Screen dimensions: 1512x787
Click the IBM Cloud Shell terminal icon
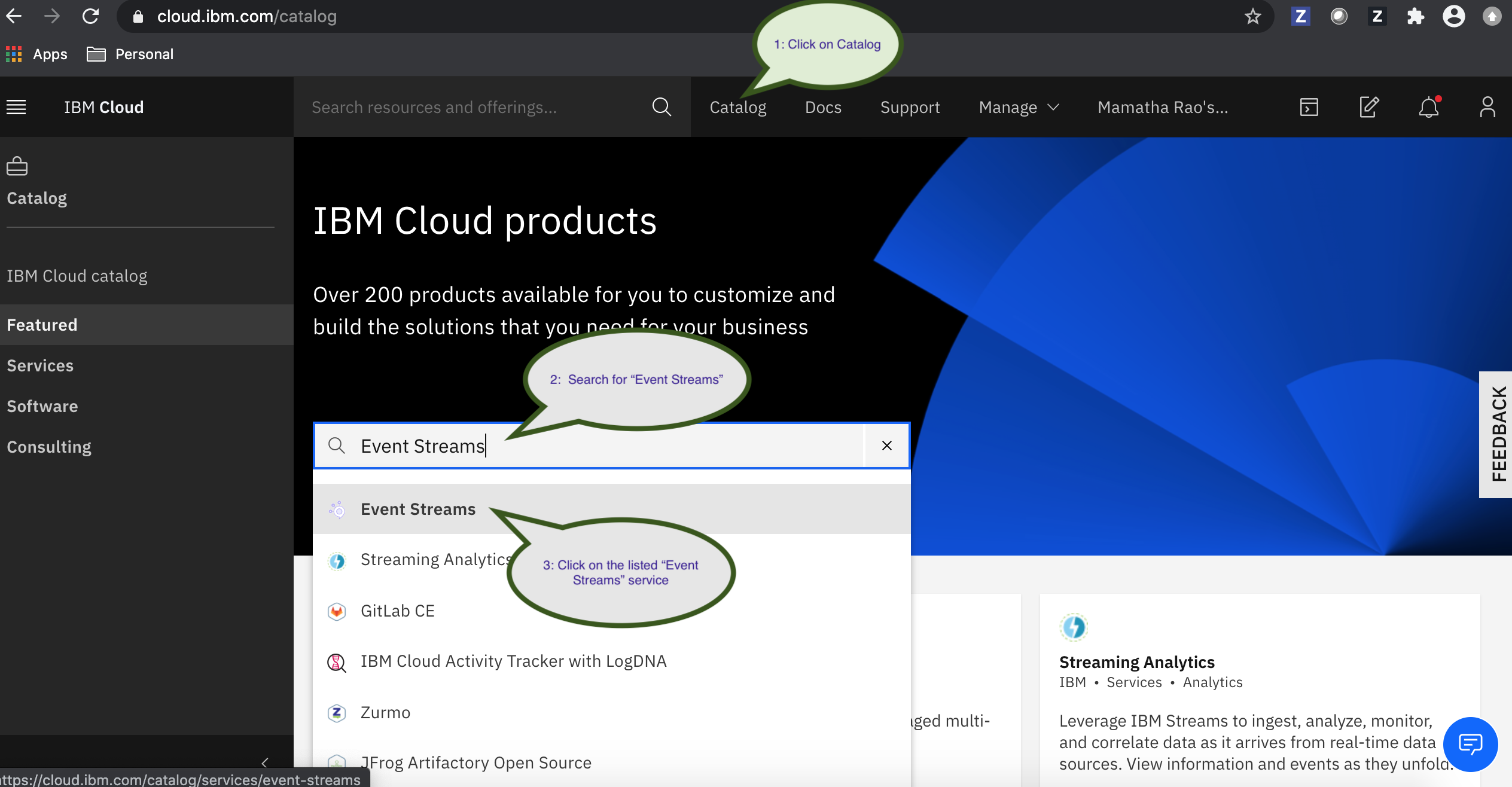point(1309,107)
